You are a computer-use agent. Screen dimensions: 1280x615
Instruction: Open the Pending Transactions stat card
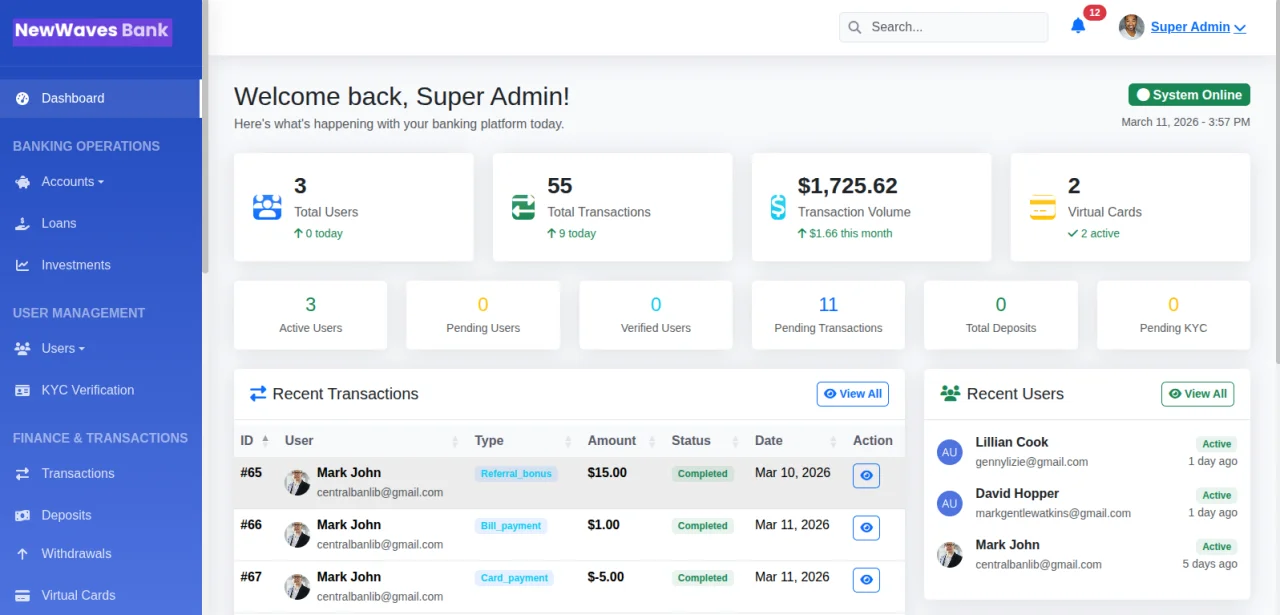pos(828,315)
